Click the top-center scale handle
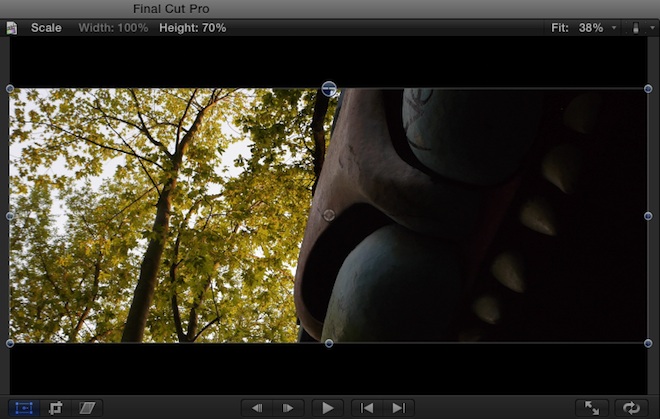Viewport: 660px width, 419px height. [329, 89]
